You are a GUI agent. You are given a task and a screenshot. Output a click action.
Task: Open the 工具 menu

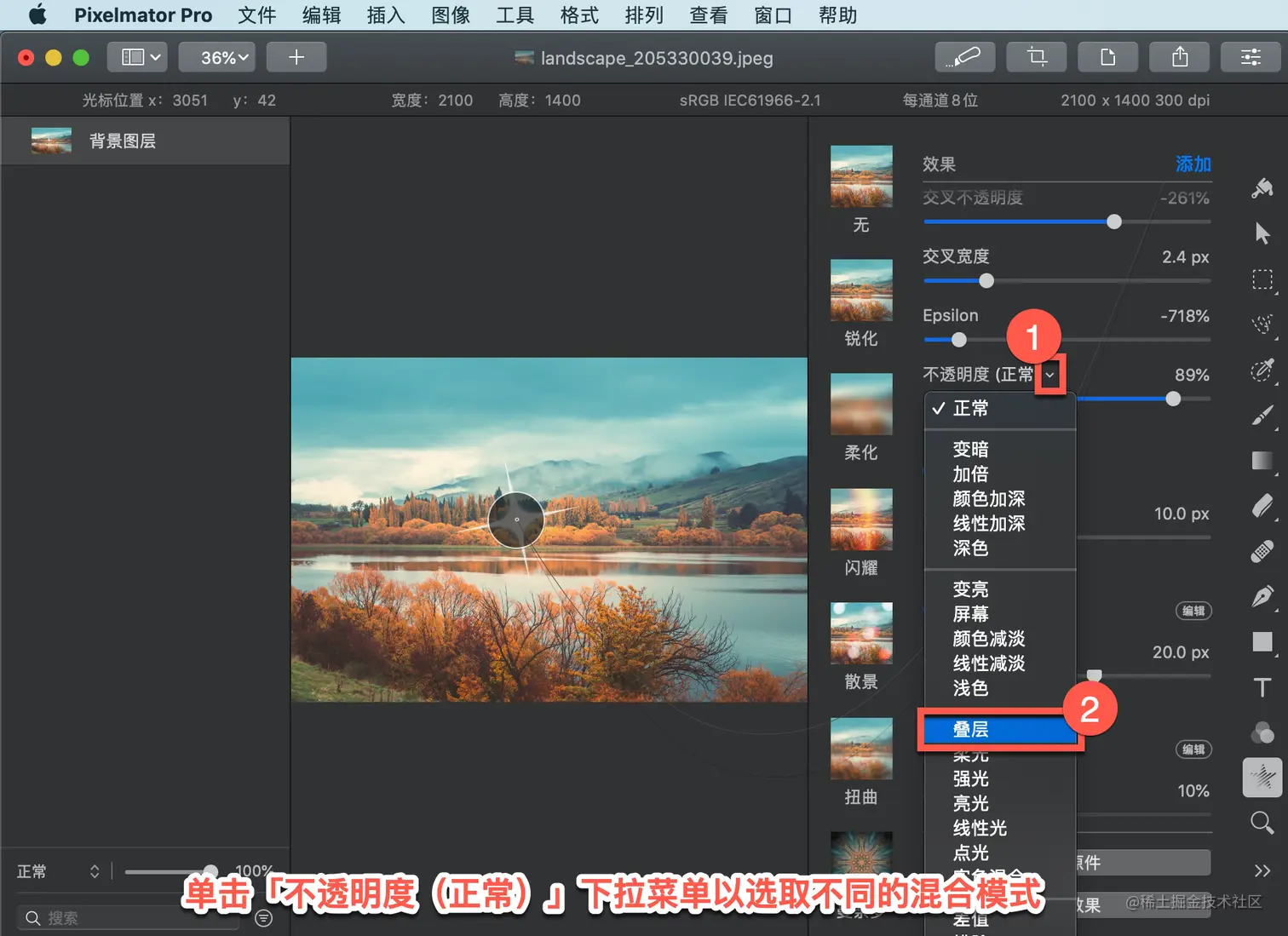pyautogui.click(x=515, y=15)
